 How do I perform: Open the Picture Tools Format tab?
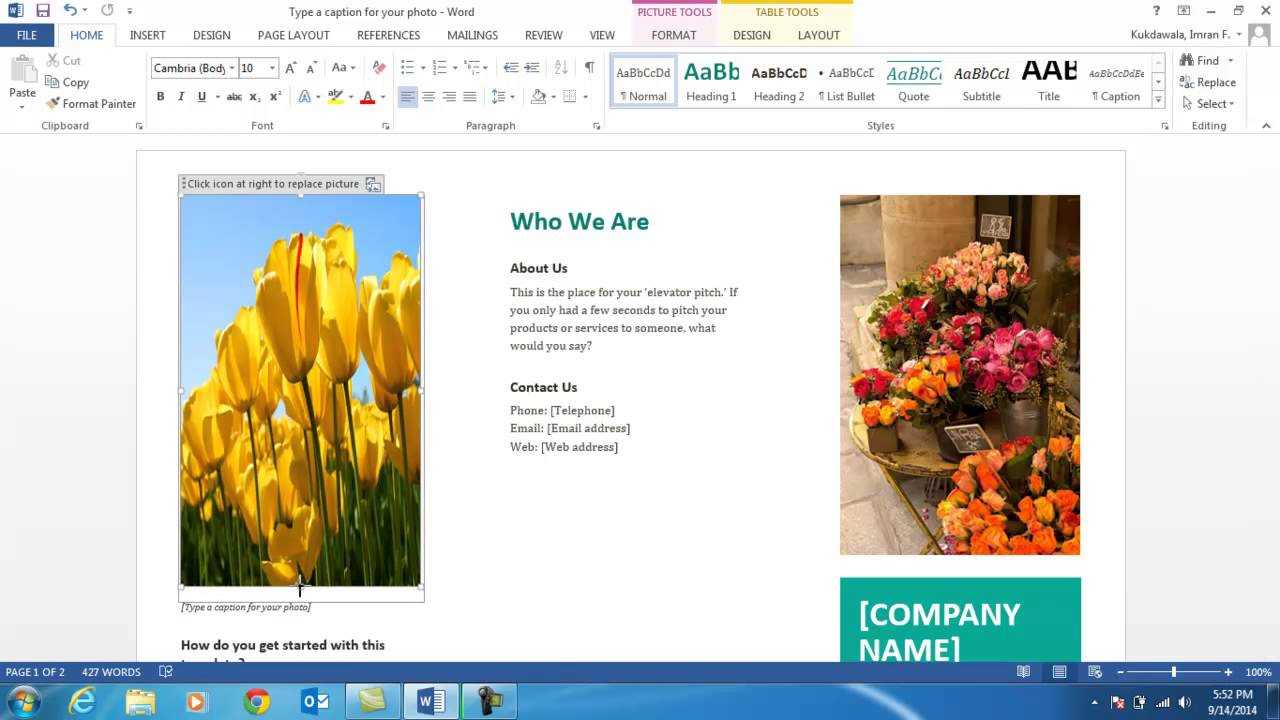673,35
